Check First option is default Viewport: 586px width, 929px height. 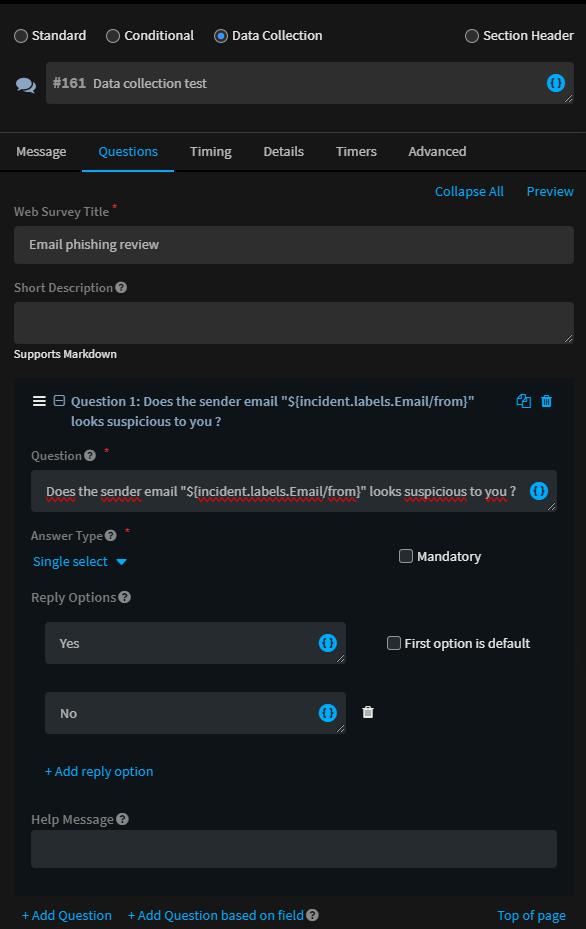coord(393,643)
